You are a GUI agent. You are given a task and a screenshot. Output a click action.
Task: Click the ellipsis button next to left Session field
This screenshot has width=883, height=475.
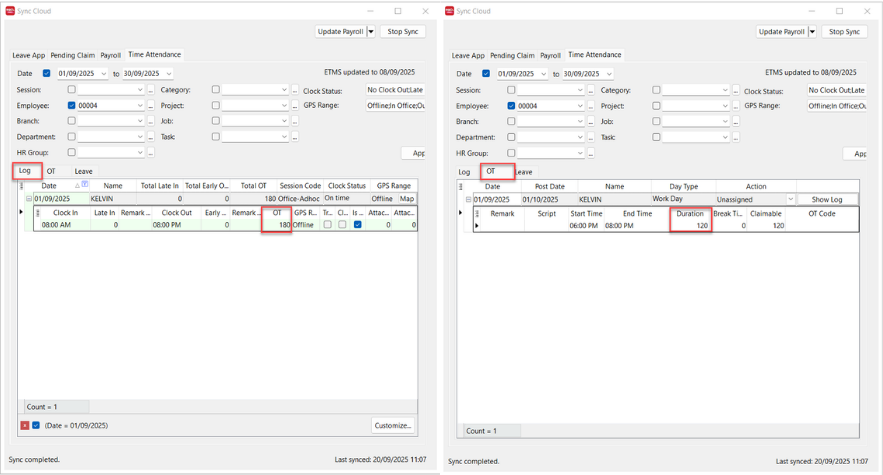click(151, 90)
